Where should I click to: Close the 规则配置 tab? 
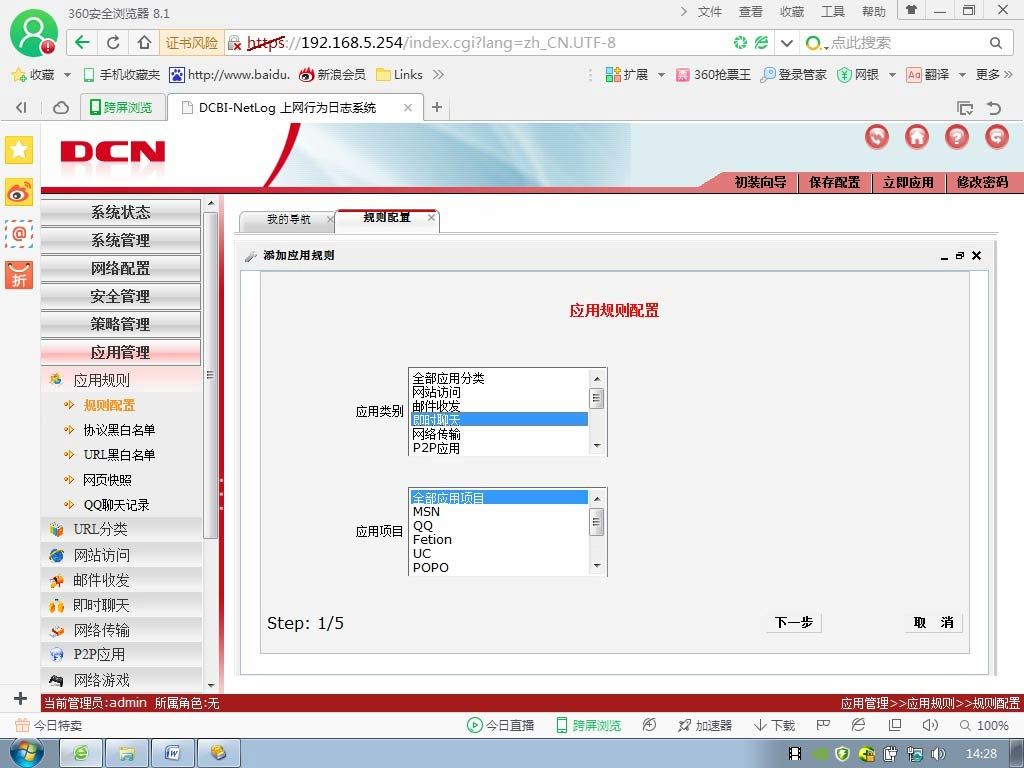431,217
